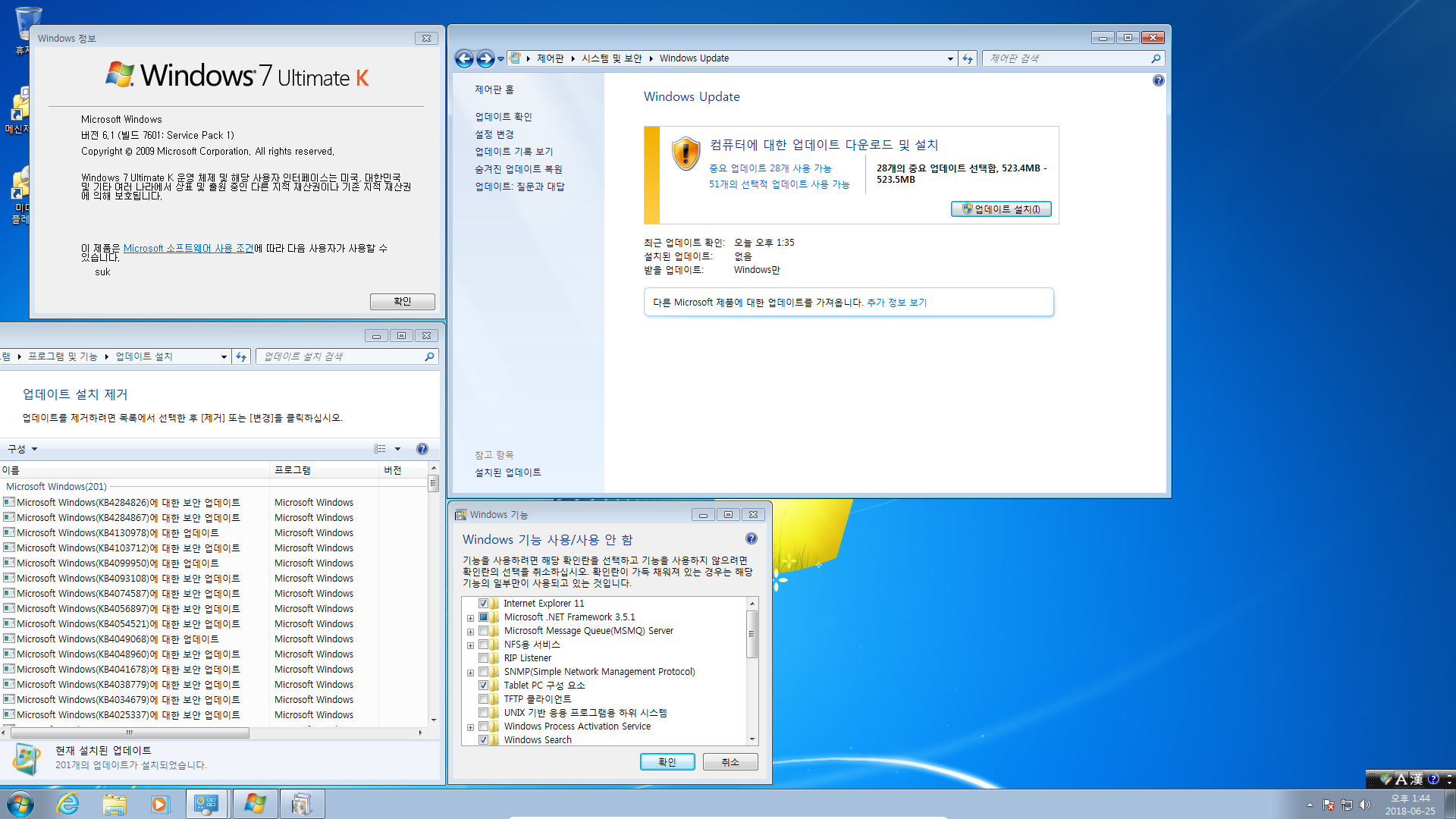The image size is (1456, 819).
Task: Click 추가 정보 보기 link
Action: tap(896, 303)
